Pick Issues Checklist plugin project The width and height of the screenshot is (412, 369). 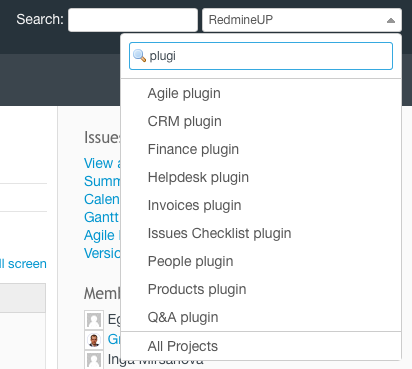coord(261,233)
